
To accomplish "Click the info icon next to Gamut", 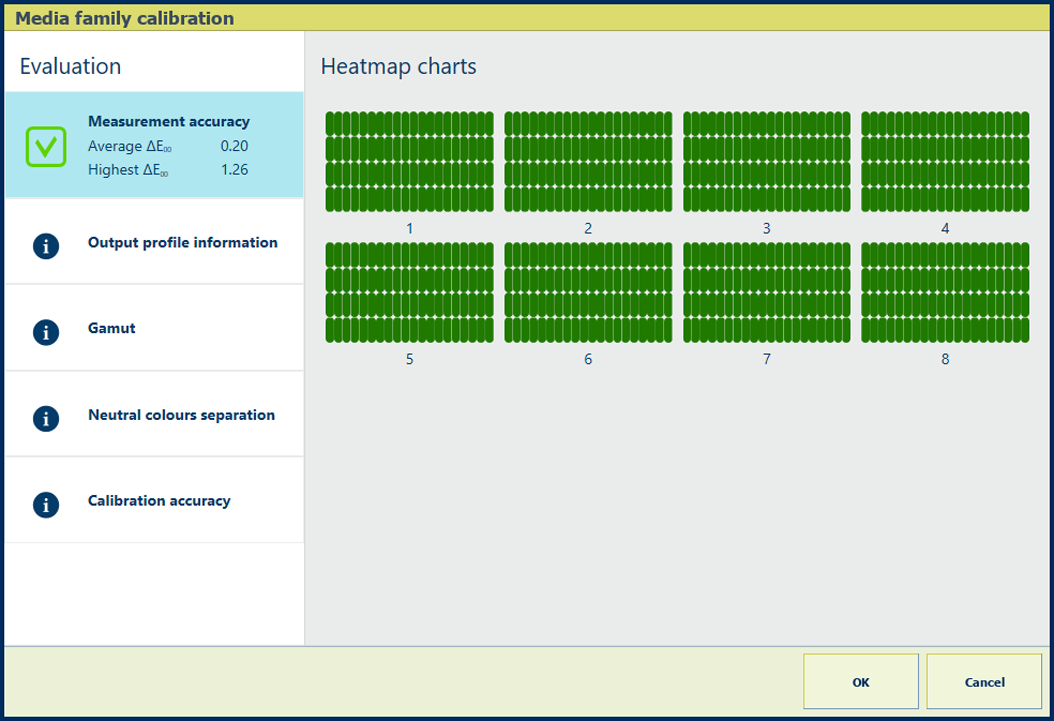I will (x=46, y=332).
